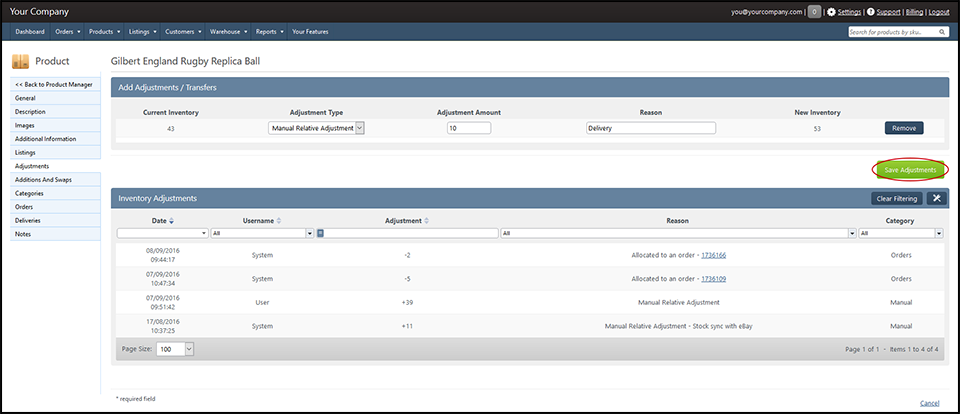
Task: Open the Deliveries sidebar tab
Action: (56, 220)
